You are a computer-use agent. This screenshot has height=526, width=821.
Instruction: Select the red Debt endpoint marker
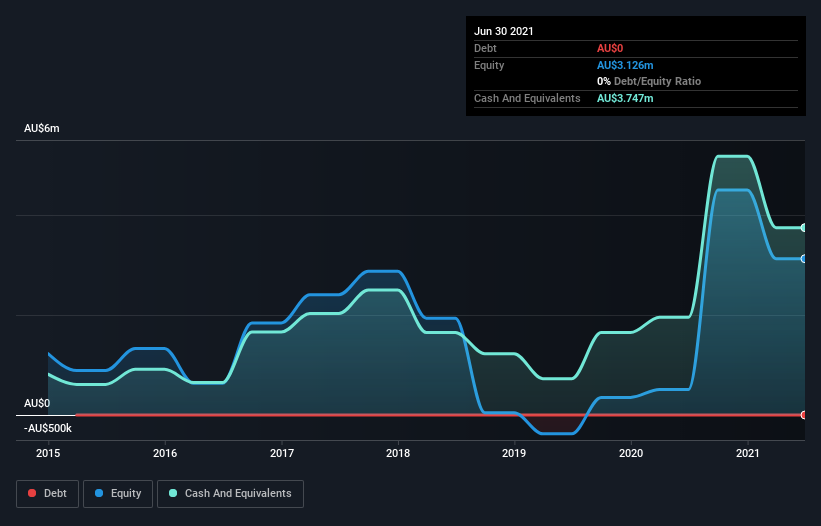click(x=804, y=415)
